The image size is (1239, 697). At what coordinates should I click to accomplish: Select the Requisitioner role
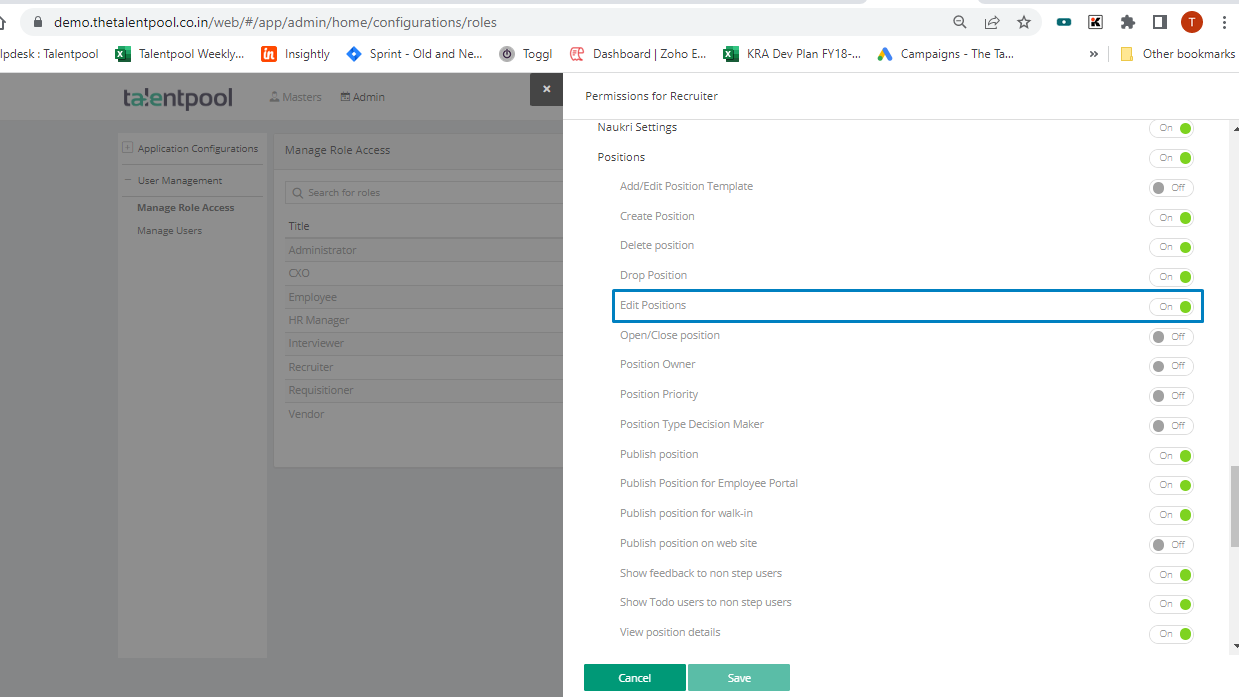[x=321, y=390]
